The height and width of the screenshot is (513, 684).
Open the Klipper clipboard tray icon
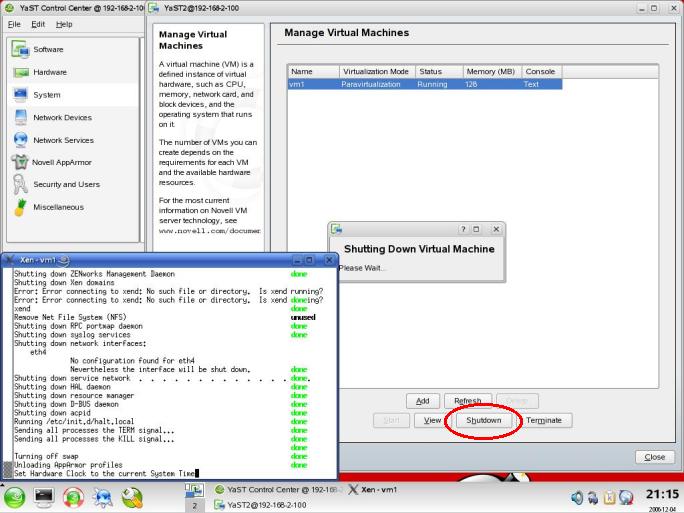click(x=609, y=498)
